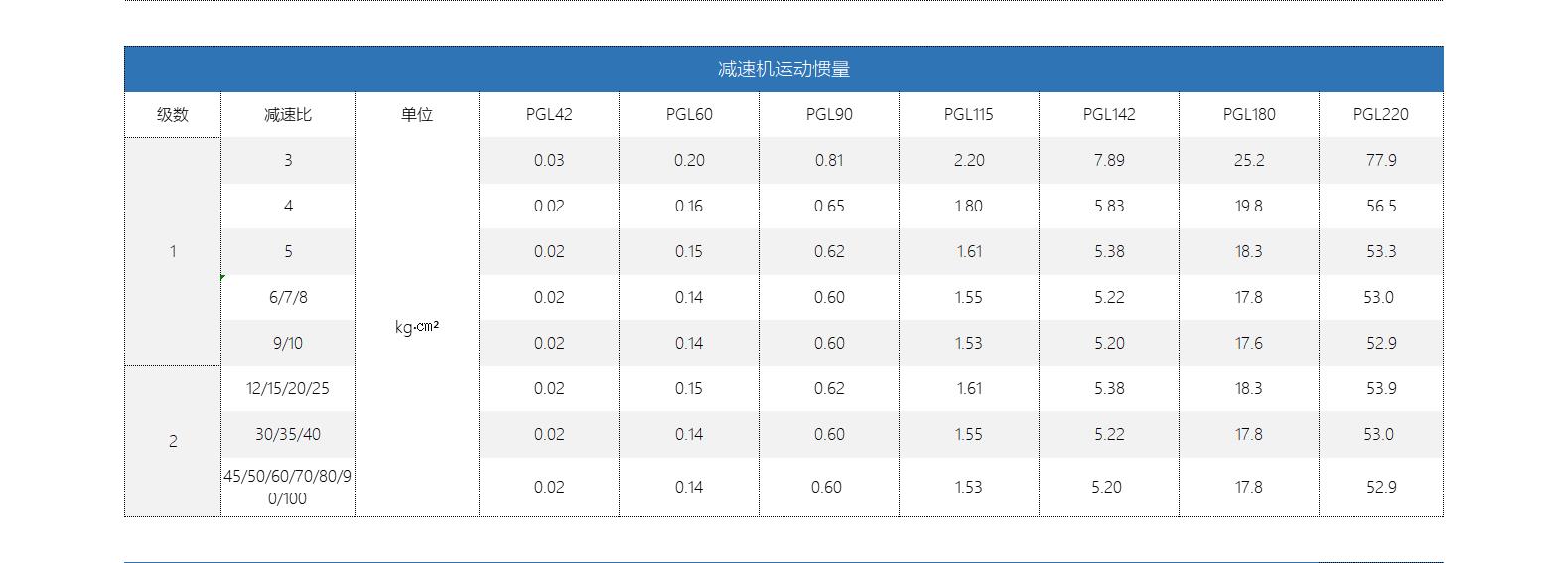Image resolution: width=1568 pixels, height=563 pixels.
Task: Click the kg·cm² unit cell
Action: click(417, 327)
